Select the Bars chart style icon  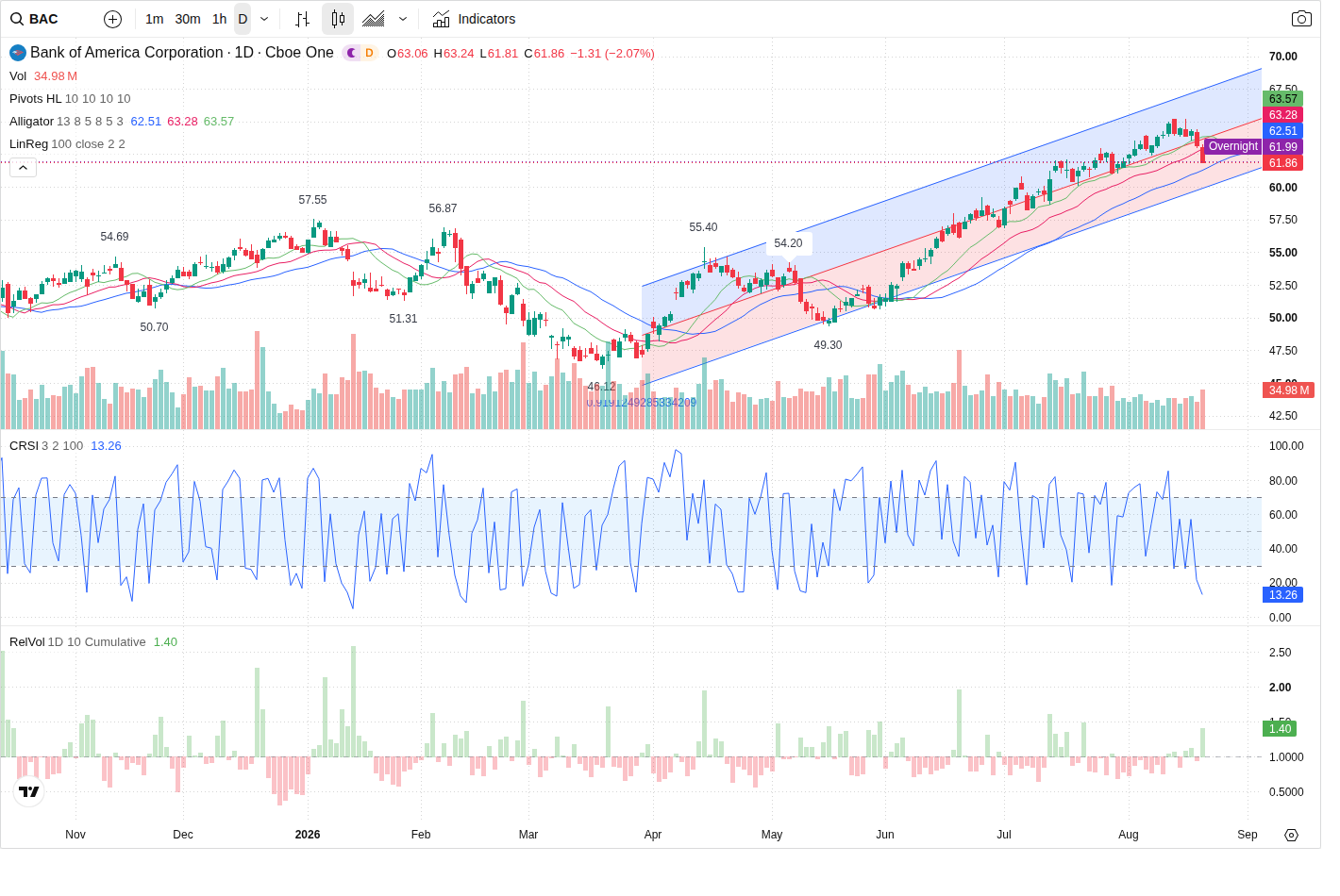point(303,19)
